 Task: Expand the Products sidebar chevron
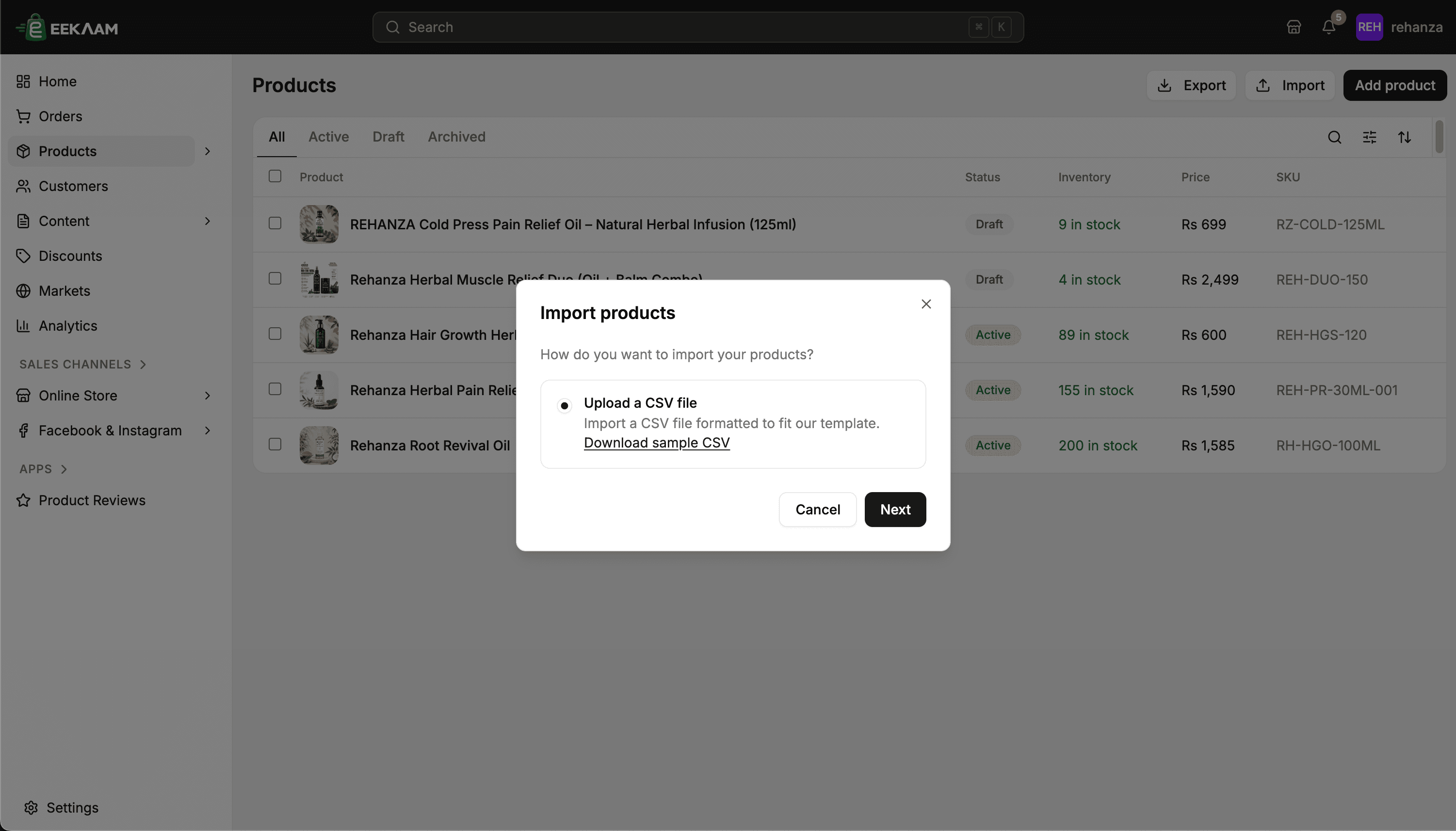(208, 151)
